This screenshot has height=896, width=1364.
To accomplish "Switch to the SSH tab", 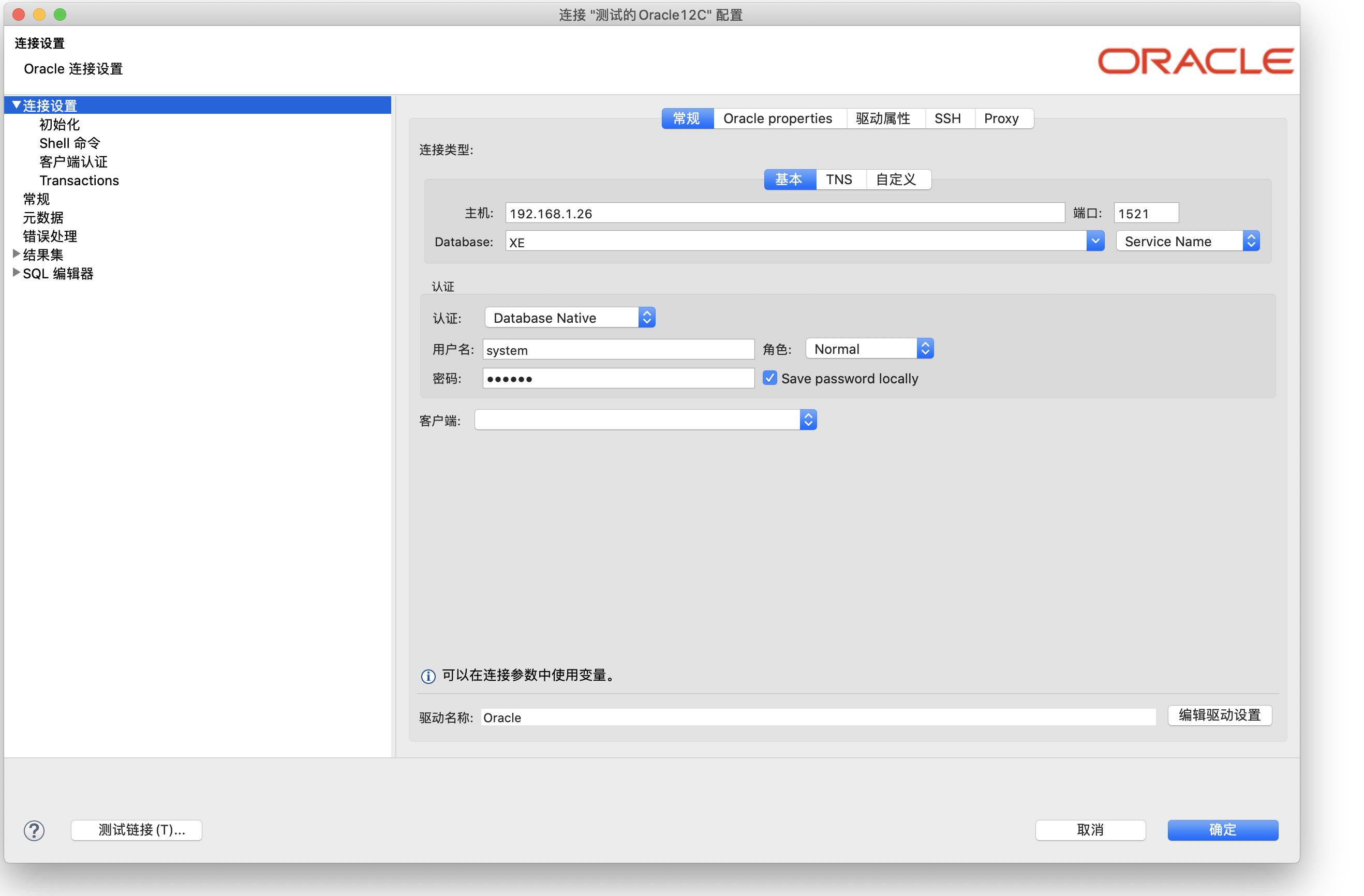I will point(948,118).
